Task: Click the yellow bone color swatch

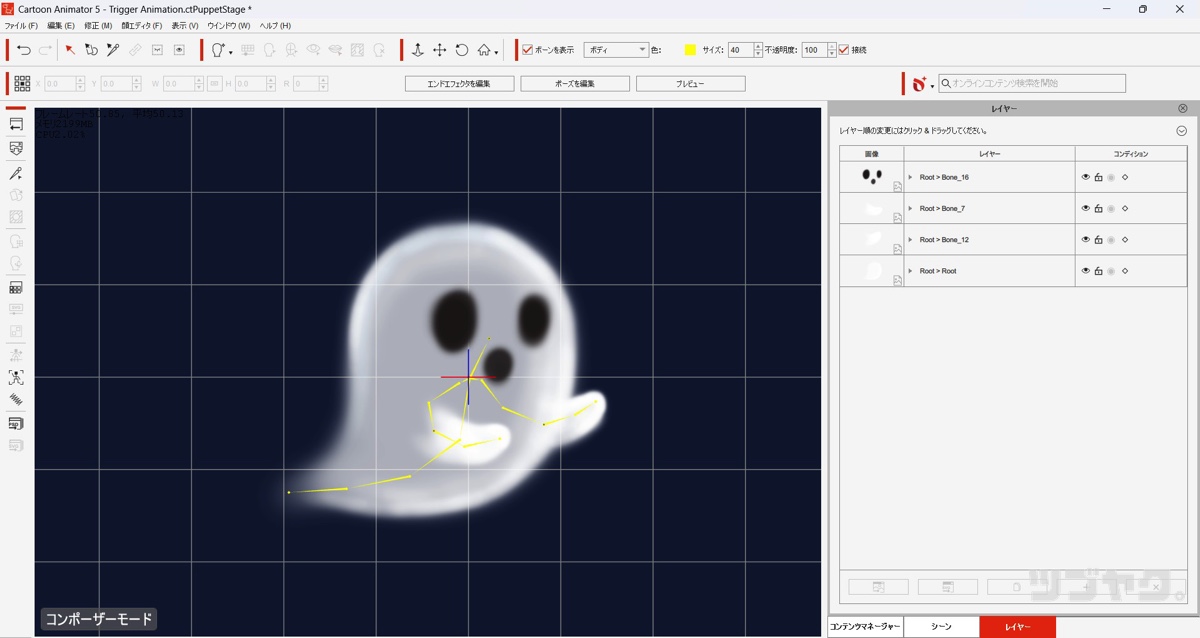Action: coord(690,50)
